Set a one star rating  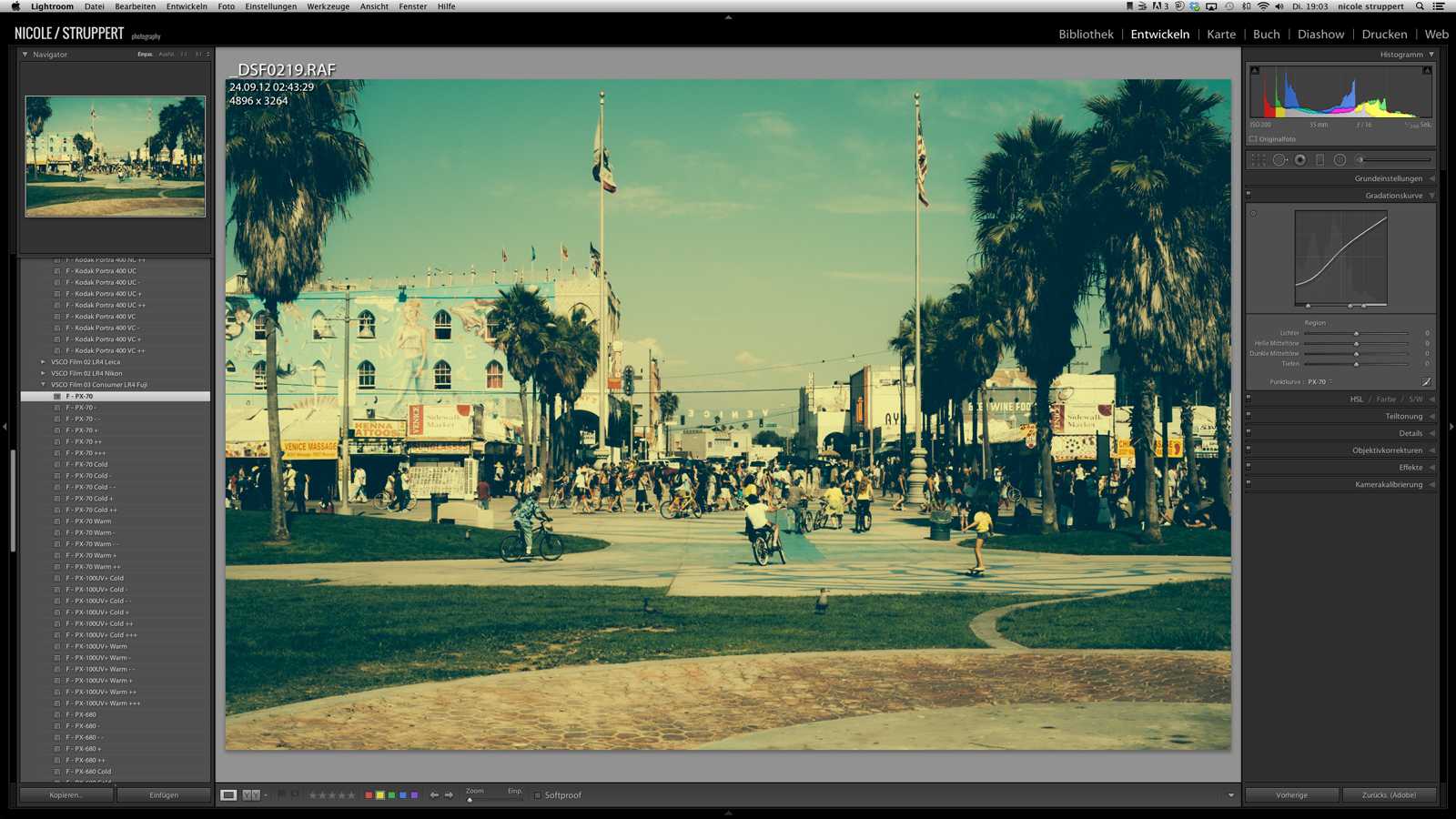(313, 795)
